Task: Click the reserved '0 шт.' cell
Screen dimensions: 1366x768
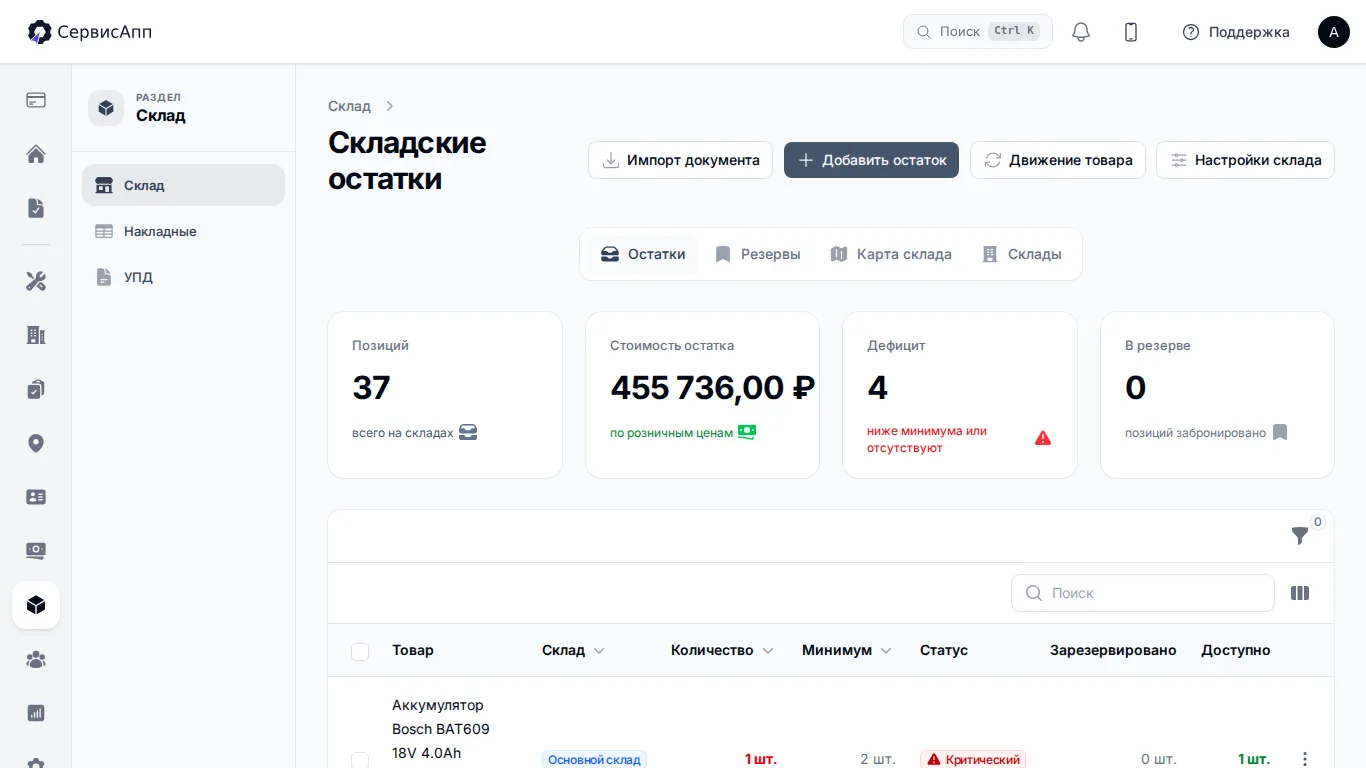Action: (x=1159, y=759)
